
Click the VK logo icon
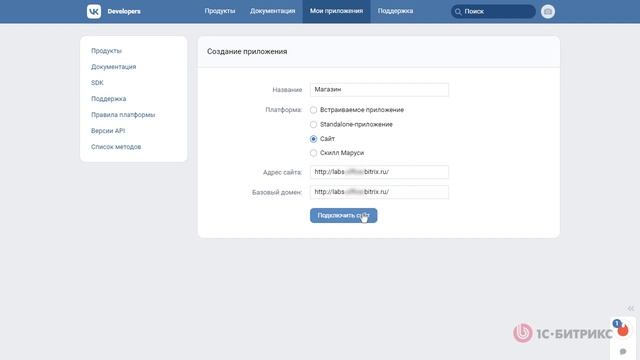click(94, 11)
